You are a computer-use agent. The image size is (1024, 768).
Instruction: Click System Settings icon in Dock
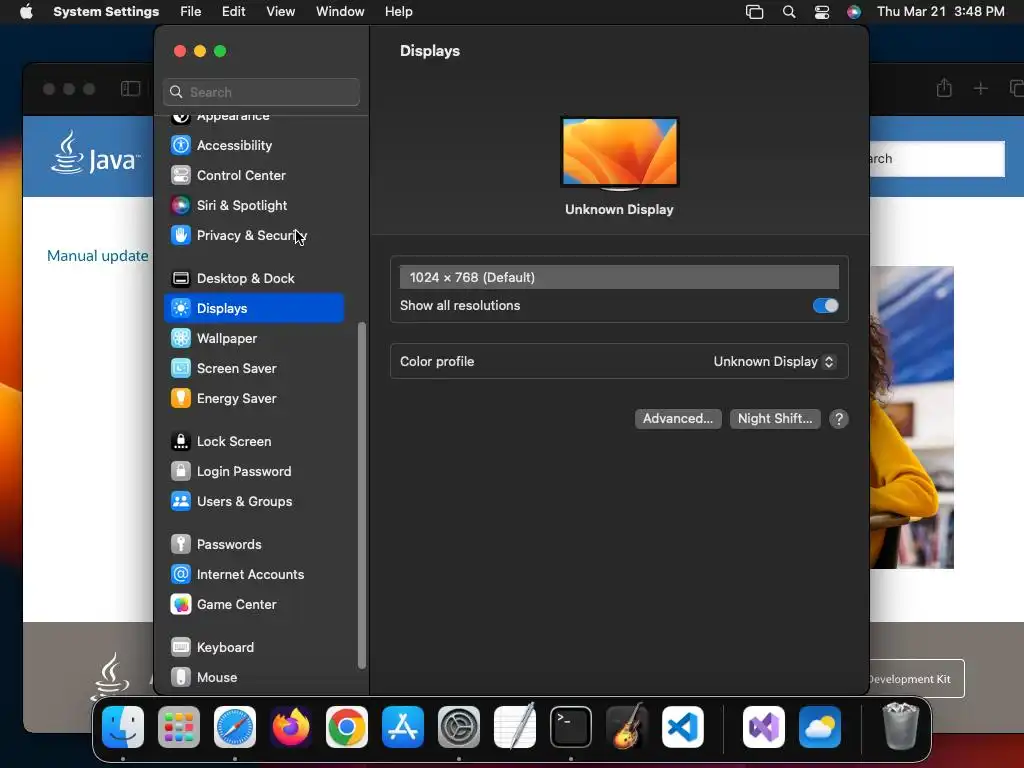[x=459, y=727]
